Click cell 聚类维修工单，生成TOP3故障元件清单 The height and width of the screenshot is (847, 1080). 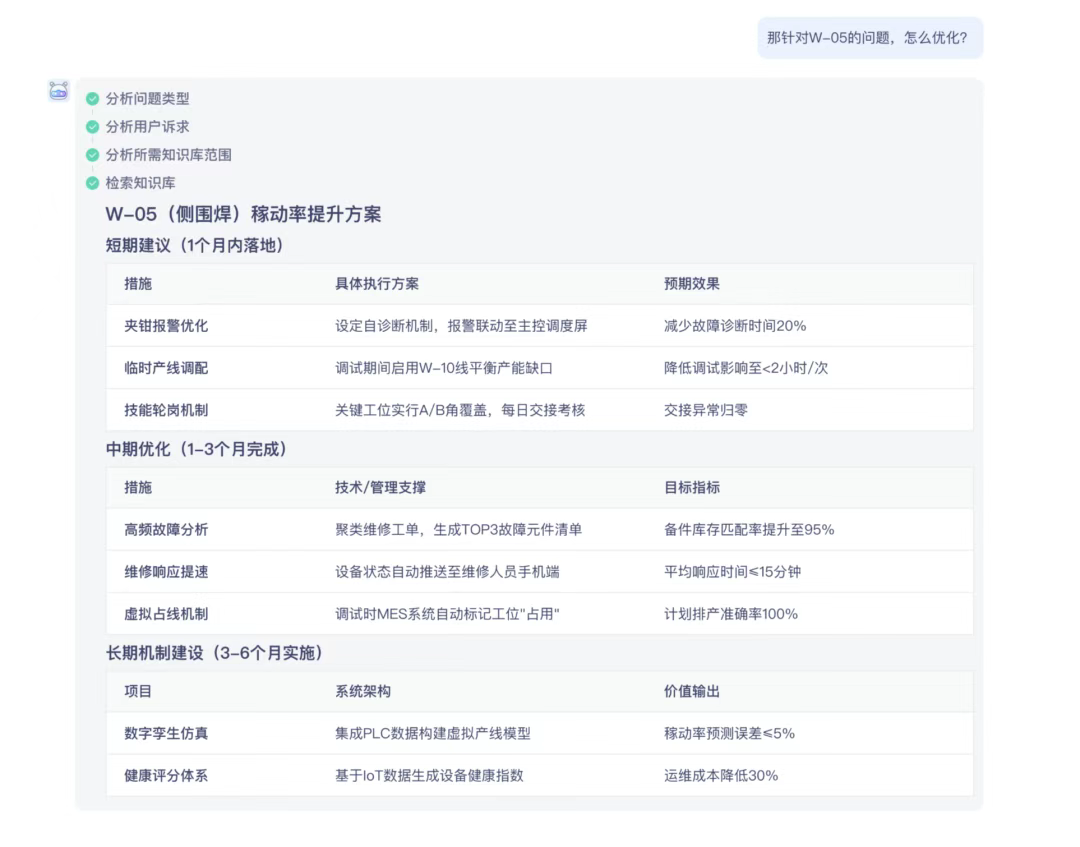(x=459, y=530)
